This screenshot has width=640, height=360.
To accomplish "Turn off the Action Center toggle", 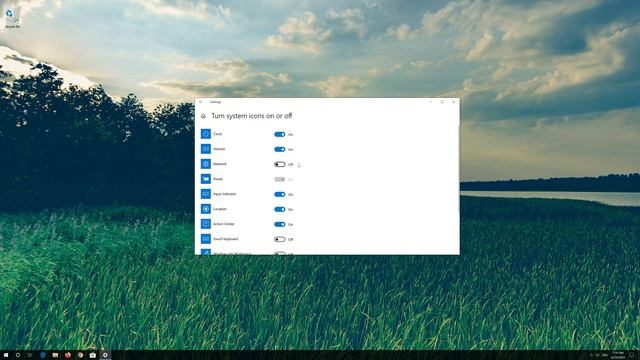I will [x=280, y=224].
